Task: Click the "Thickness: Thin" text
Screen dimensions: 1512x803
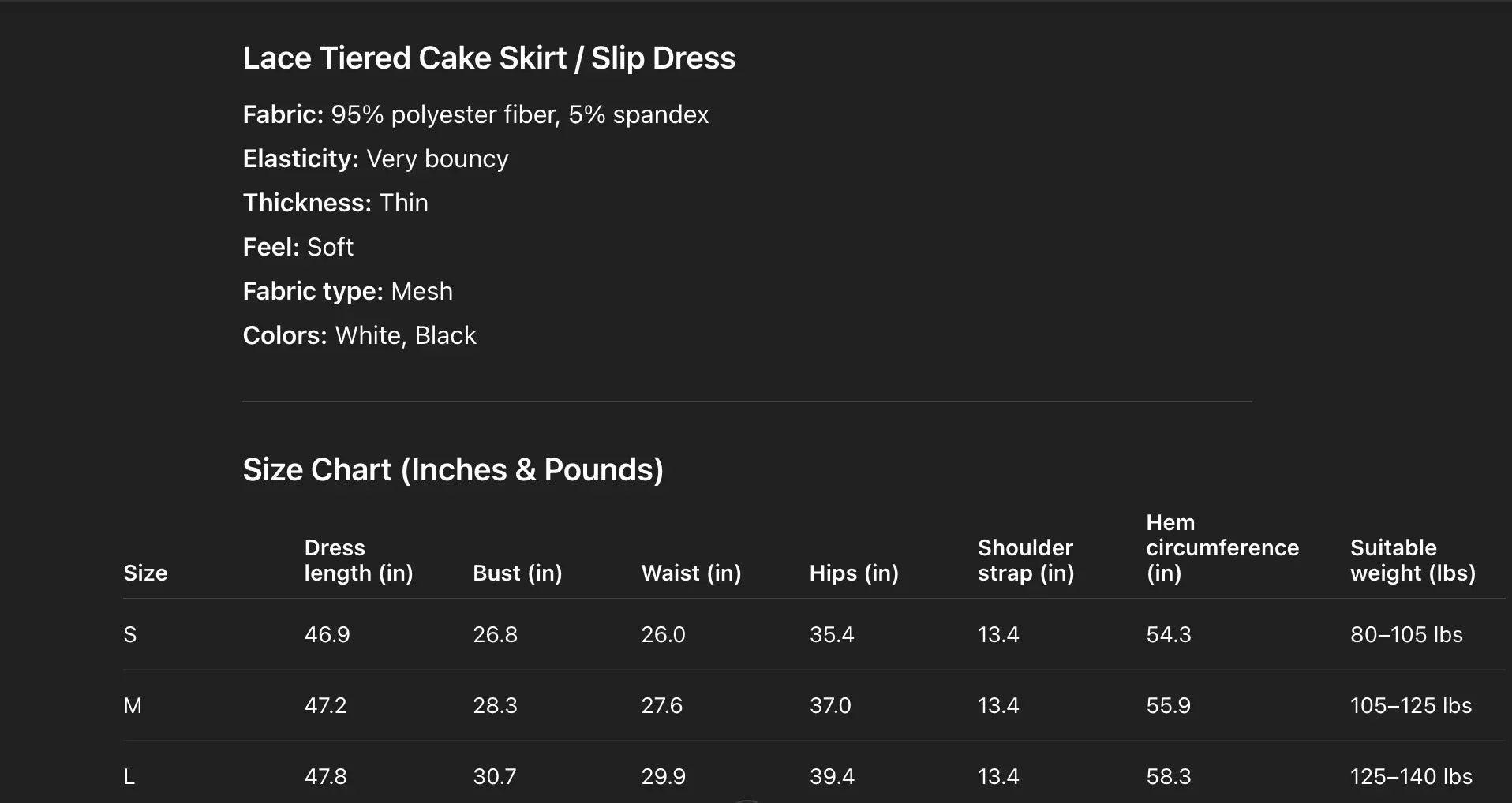Action: tap(335, 204)
